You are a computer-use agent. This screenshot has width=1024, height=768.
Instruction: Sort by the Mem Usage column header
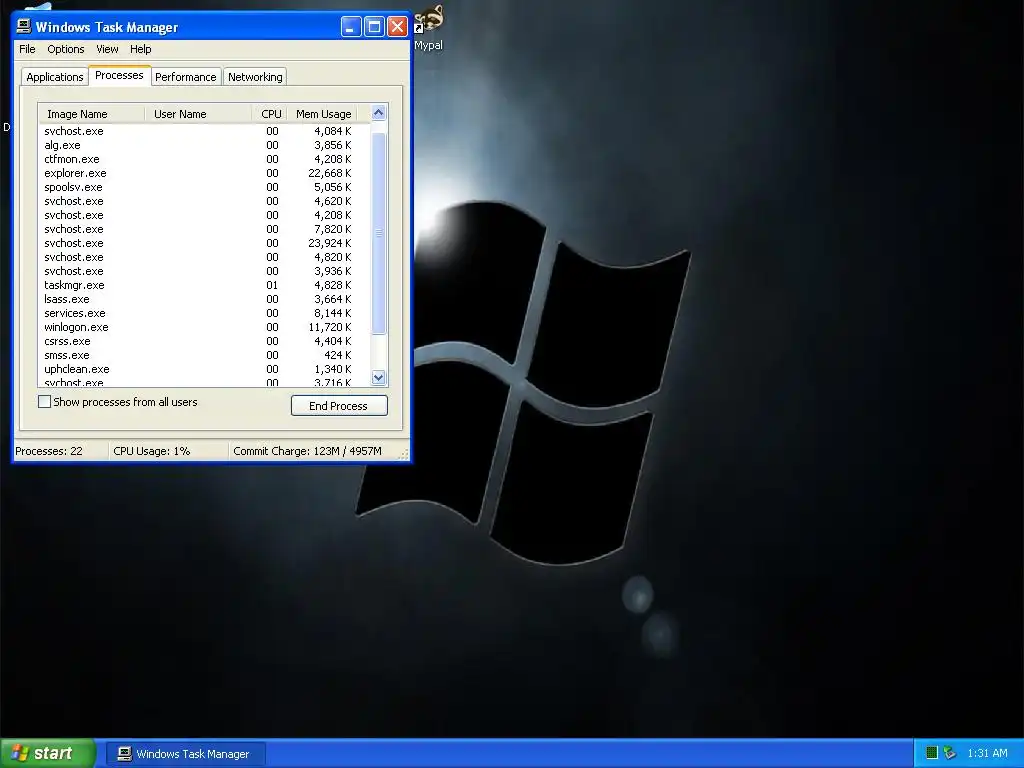[322, 114]
